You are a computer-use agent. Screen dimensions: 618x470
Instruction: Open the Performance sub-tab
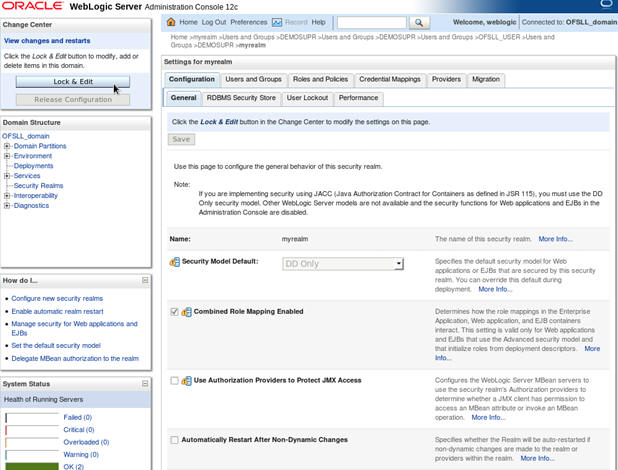coord(358,98)
